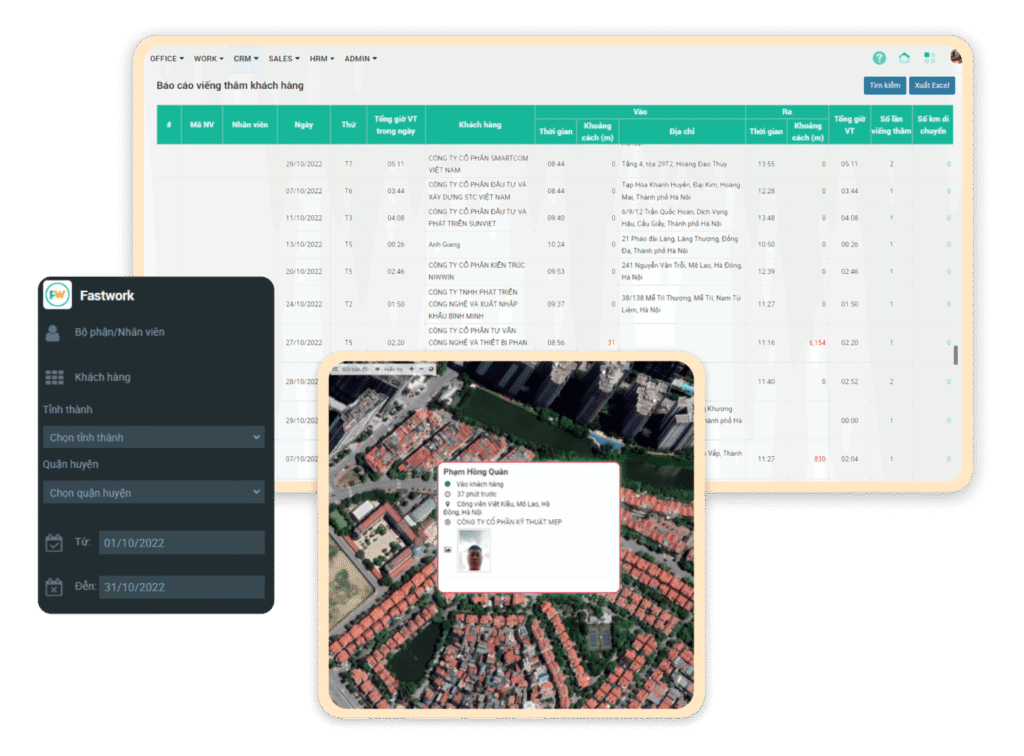Viewport: 1024px width, 756px height.
Task: Click the Bộ phận/Nhân viên person icon
Action: (53, 333)
